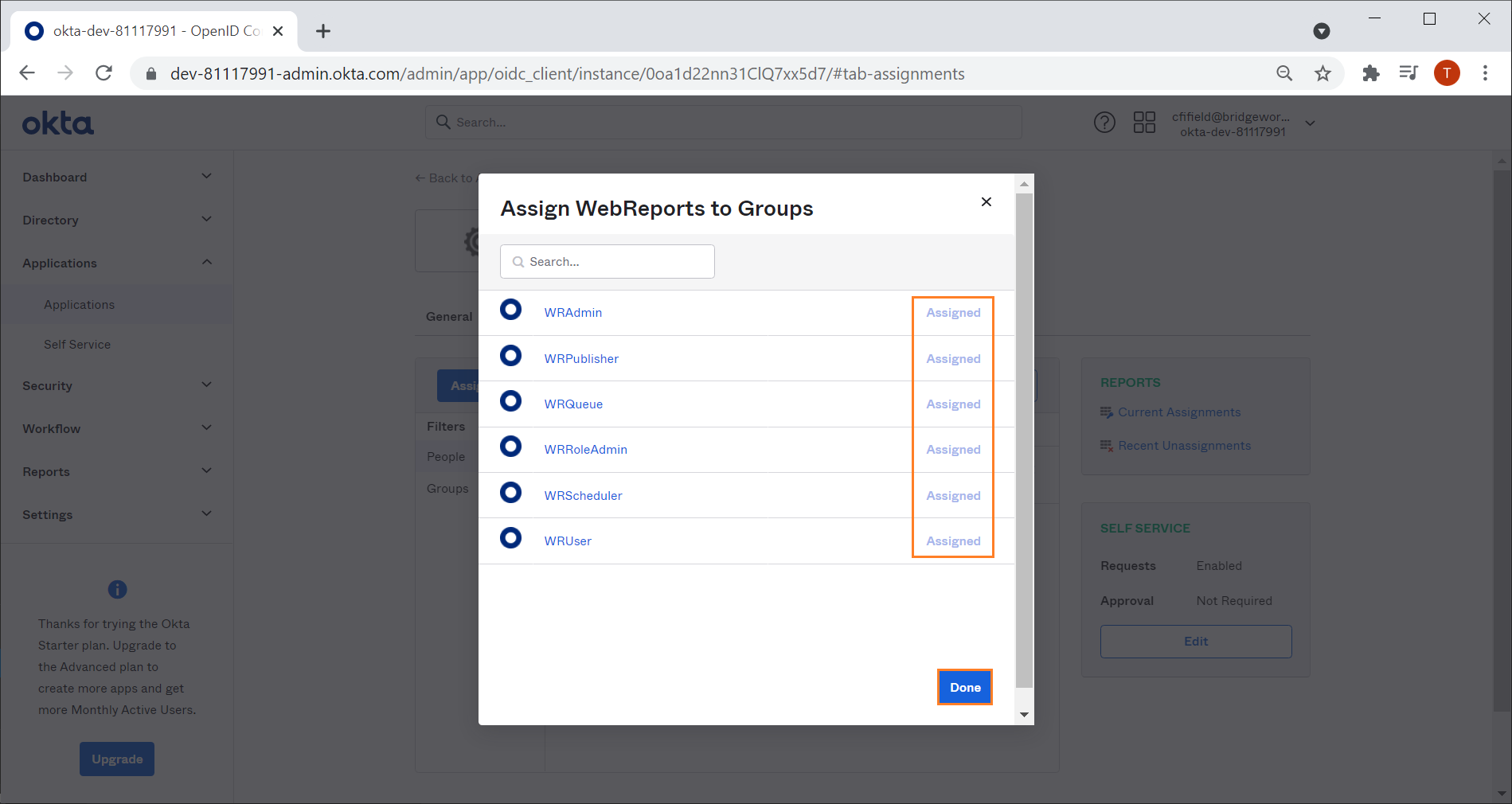The width and height of the screenshot is (1512, 804).
Task: Open Recent Unassignments report link
Action: (1184, 446)
